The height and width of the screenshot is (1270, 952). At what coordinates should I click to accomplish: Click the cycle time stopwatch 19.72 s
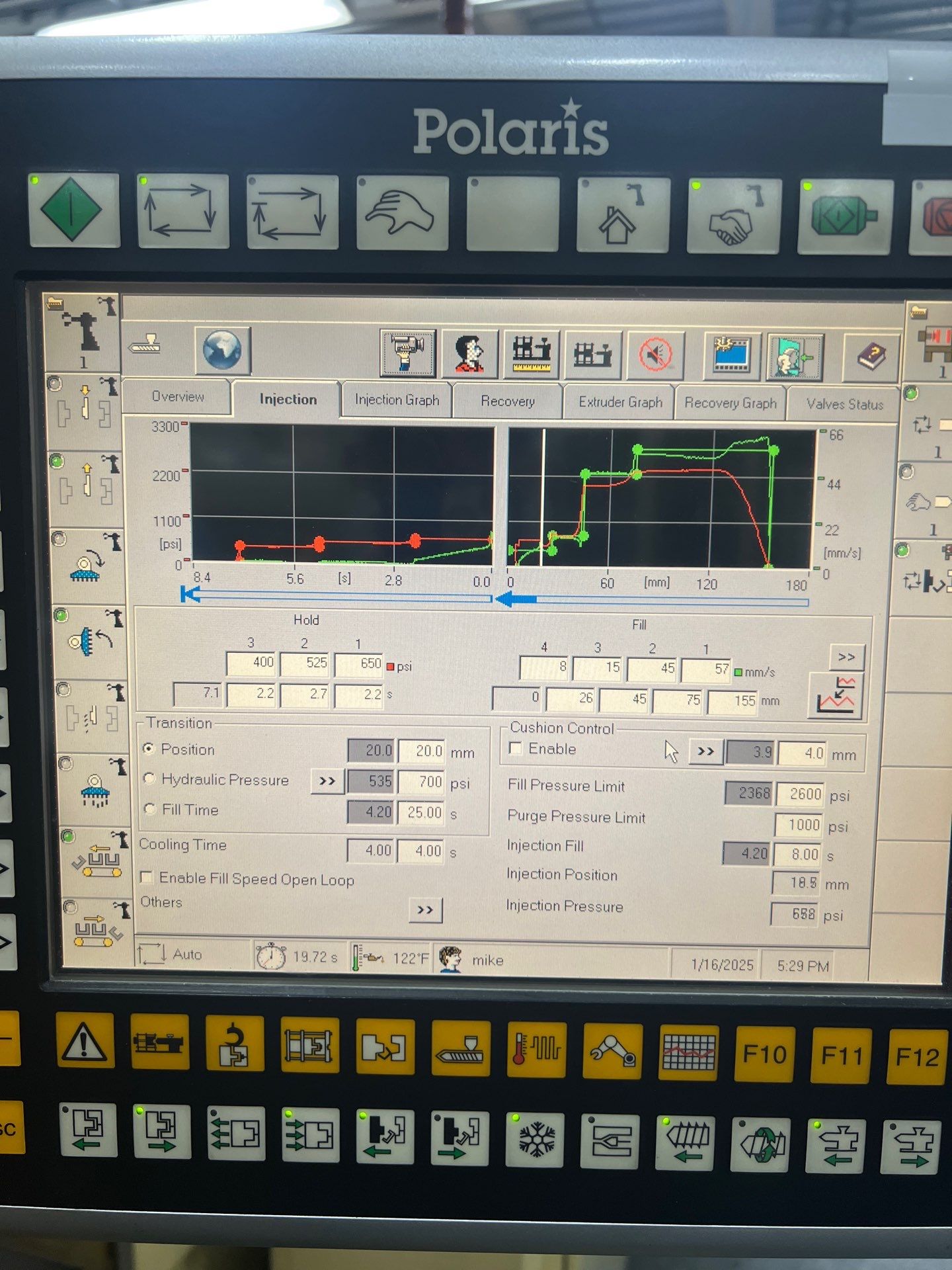point(297,956)
